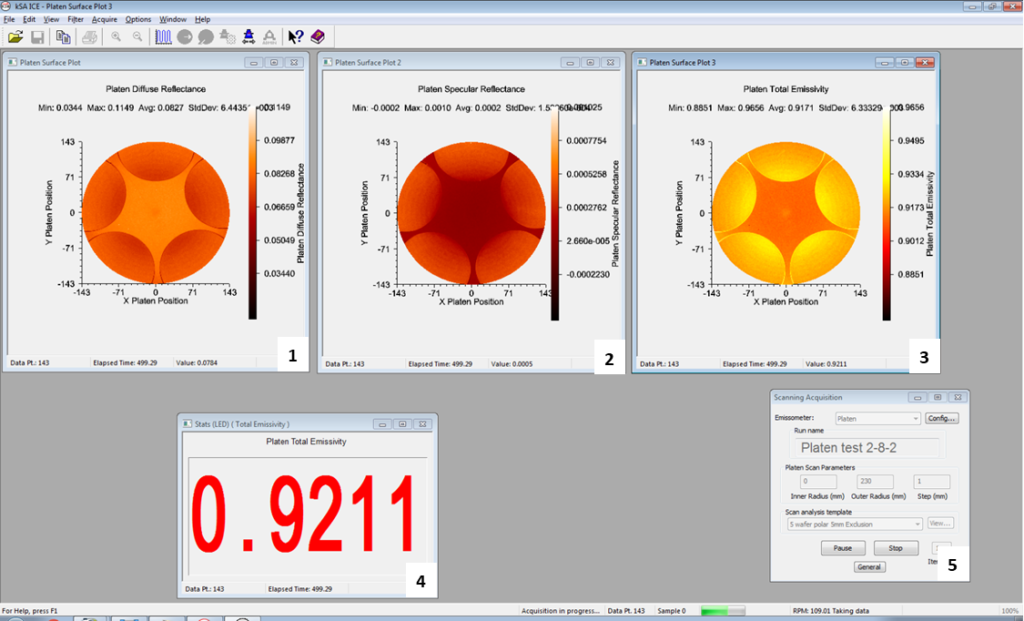Open the Acquire menu
1024x621 pixels.
tap(104, 19)
